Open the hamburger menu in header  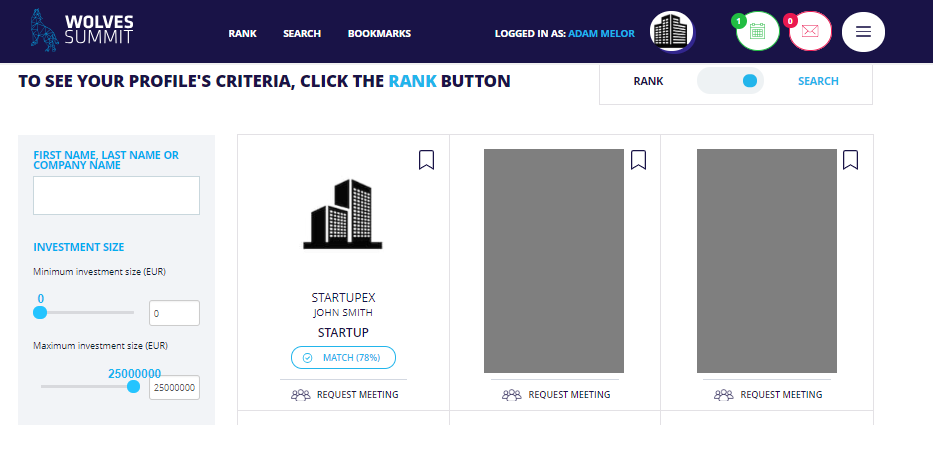863,32
